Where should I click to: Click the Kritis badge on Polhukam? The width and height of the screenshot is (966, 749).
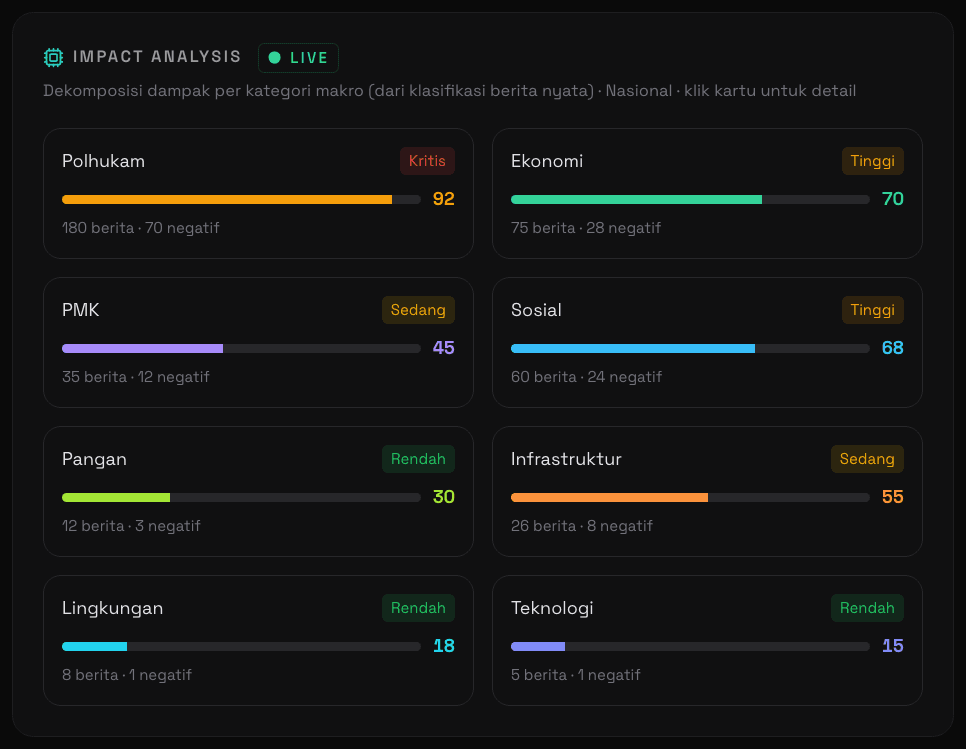[428, 161]
